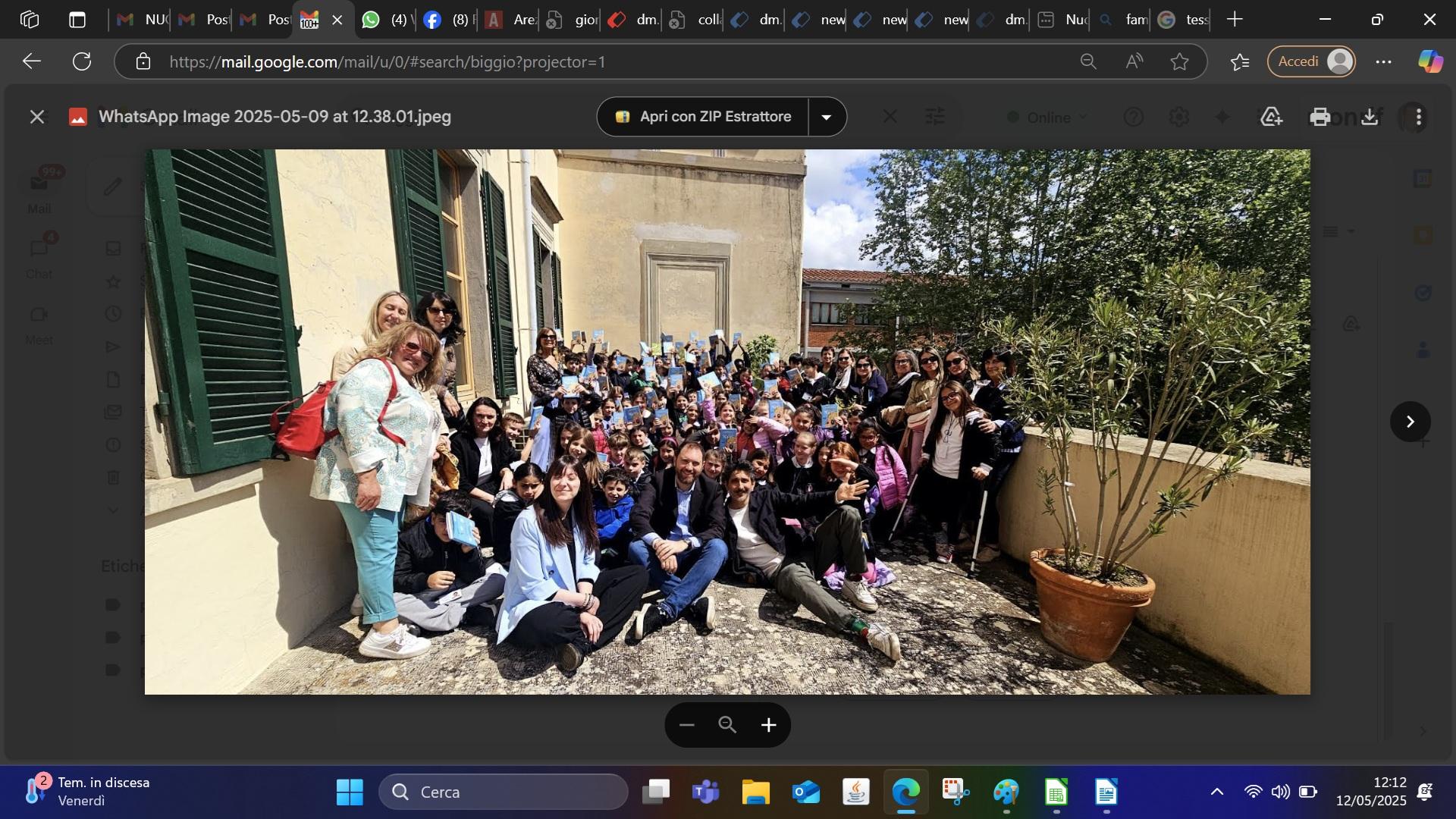
Task: Open the Windows Start menu
Action: click(x=350, y=792)
